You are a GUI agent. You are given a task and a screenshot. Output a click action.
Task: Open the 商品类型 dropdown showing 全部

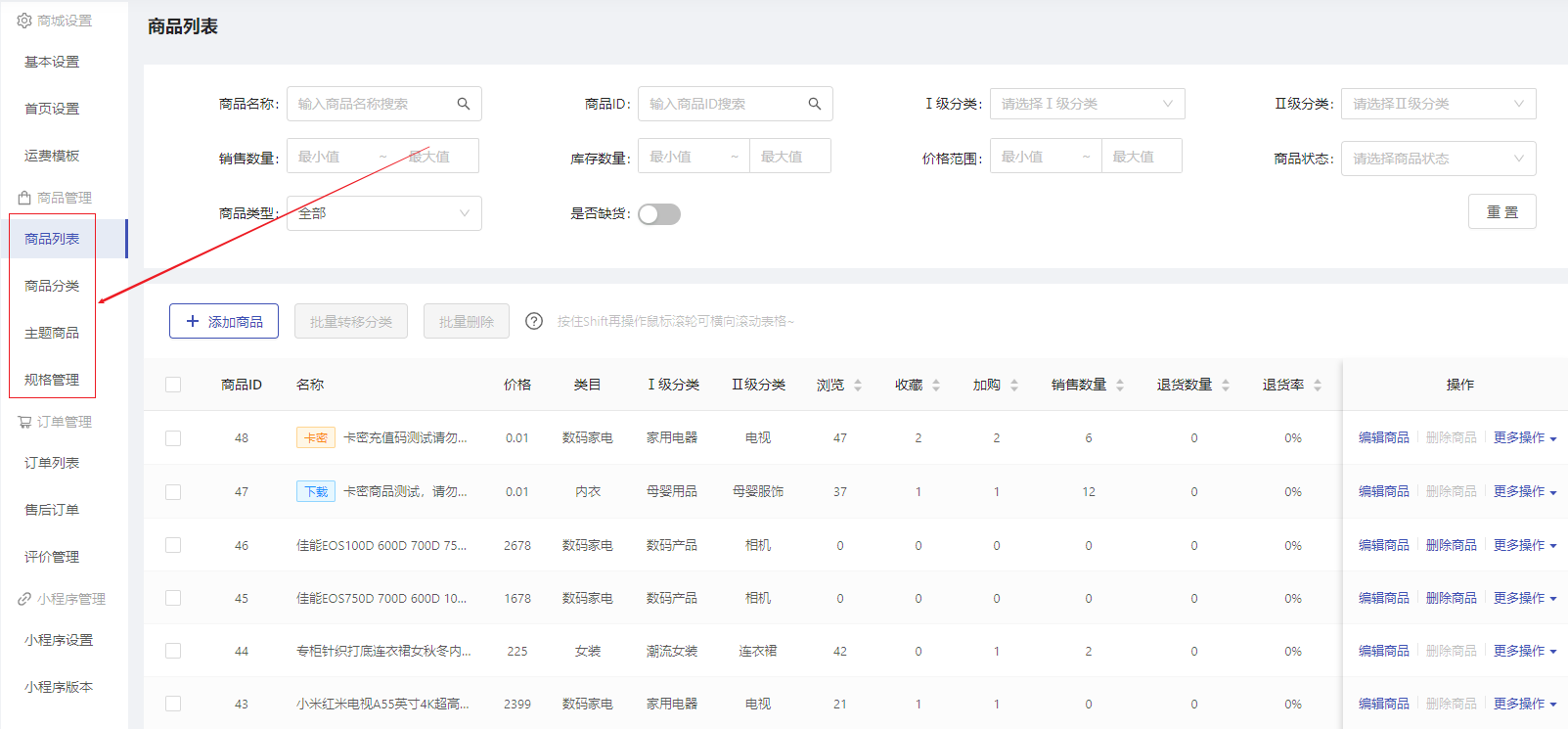[384, 213]
